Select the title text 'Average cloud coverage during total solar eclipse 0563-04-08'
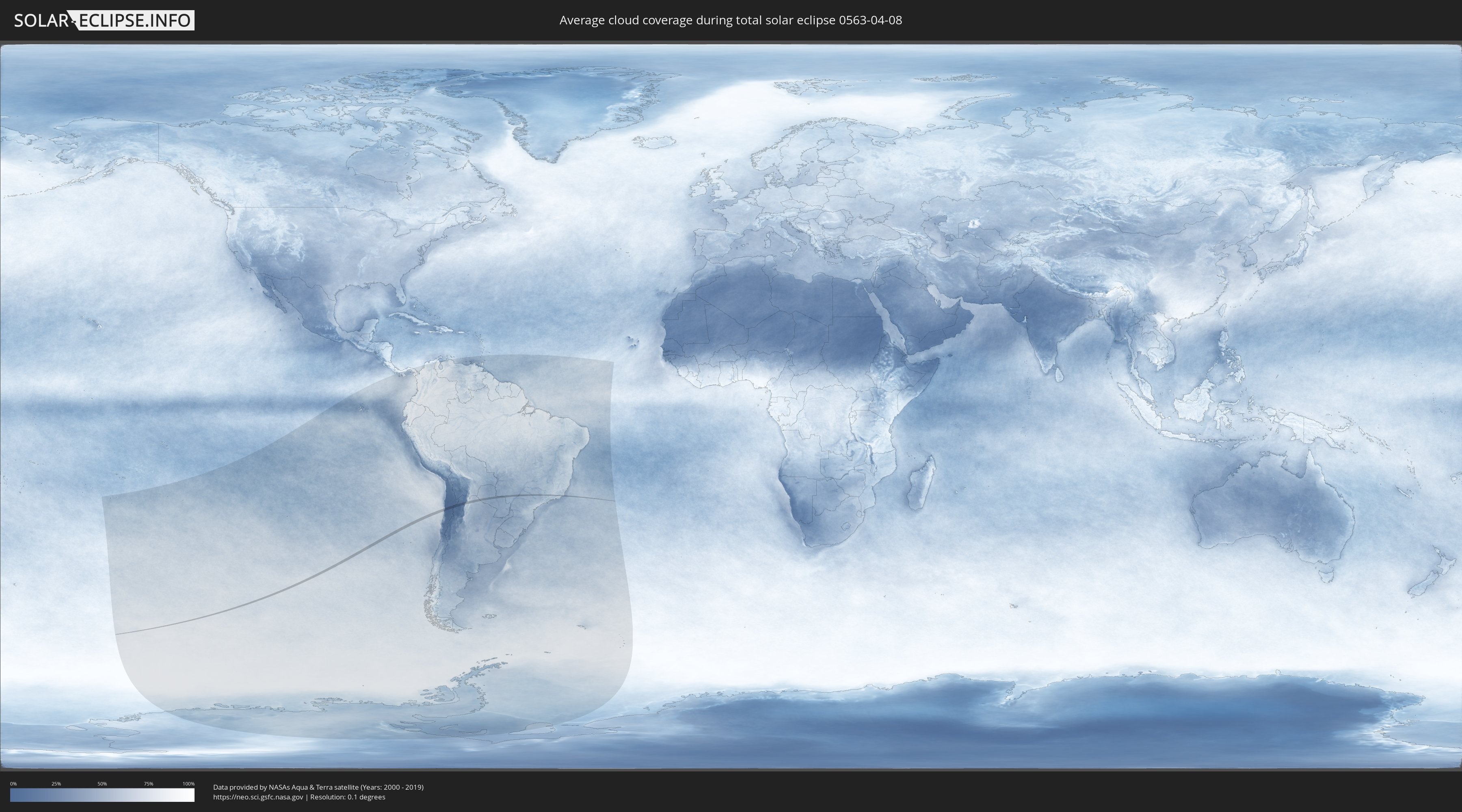Image resolution: width=1462 pixels, height=812 pixels. pos(731,20)
